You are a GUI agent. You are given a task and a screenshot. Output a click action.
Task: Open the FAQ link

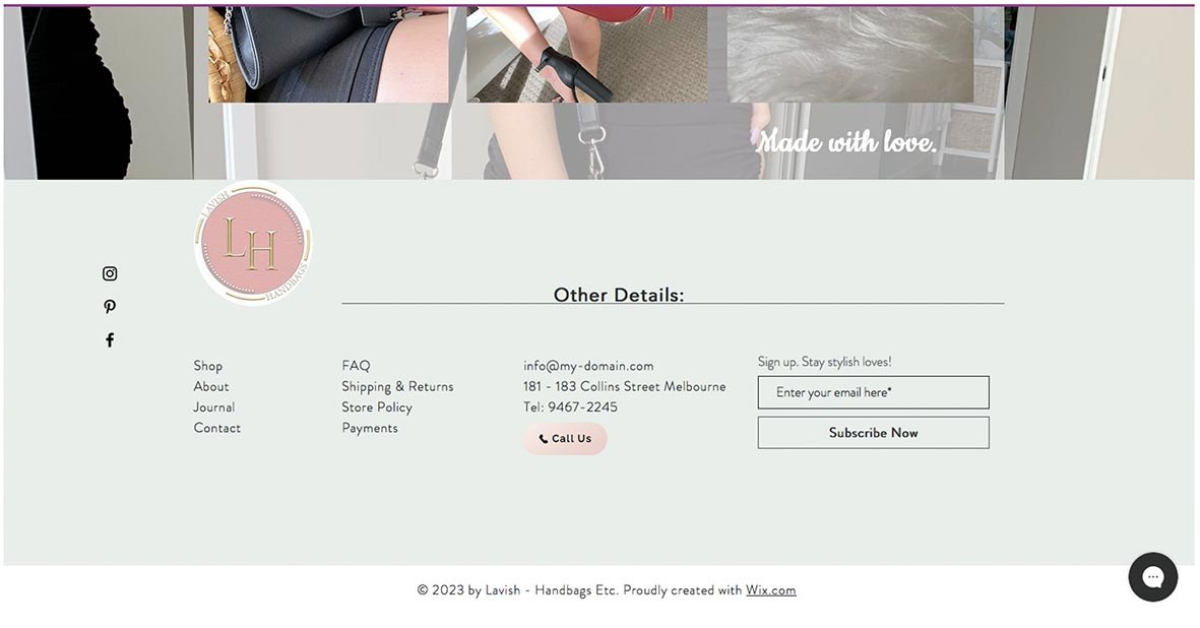(x=356, y=366)
